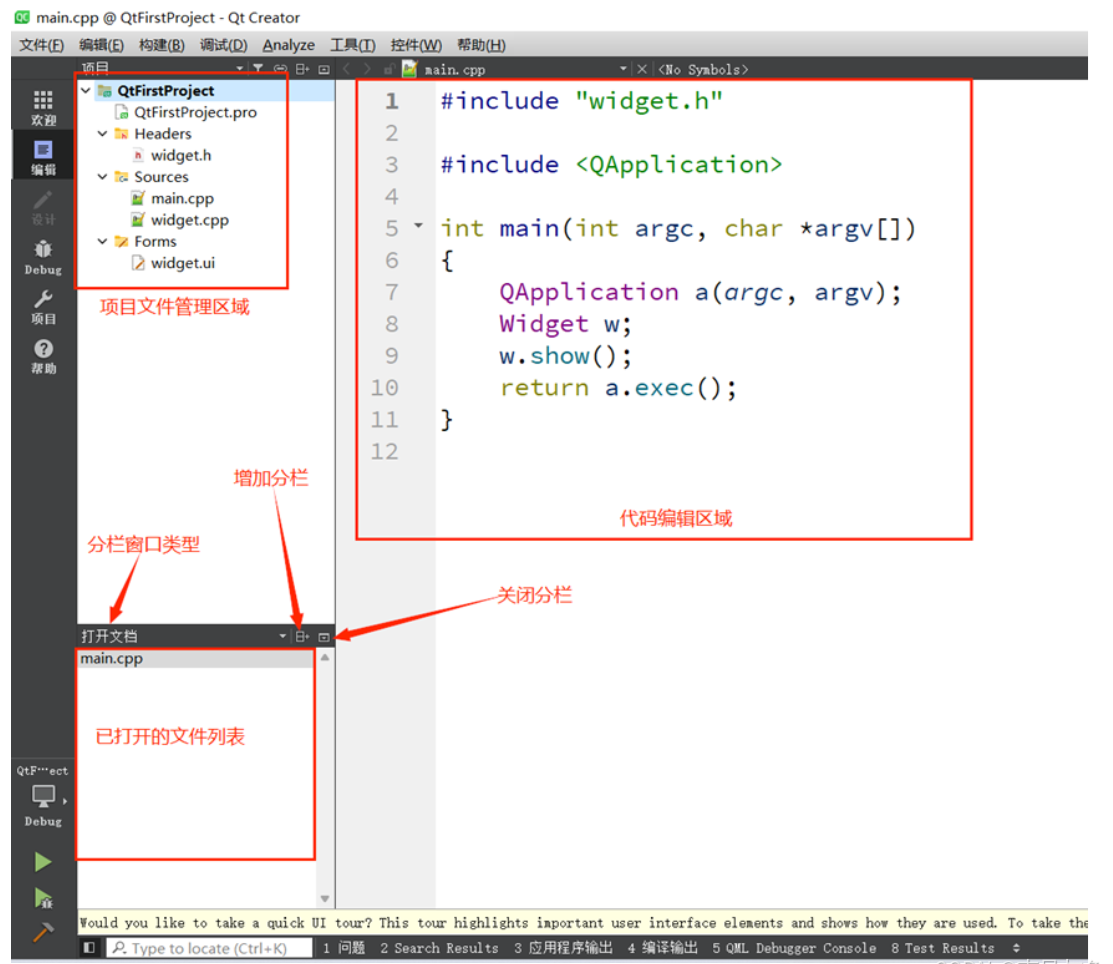Image resolution: width=1113 pixels, height=964 pixels.
Task: Split the project sidebar pane
Action: click(x=302, y=69)
